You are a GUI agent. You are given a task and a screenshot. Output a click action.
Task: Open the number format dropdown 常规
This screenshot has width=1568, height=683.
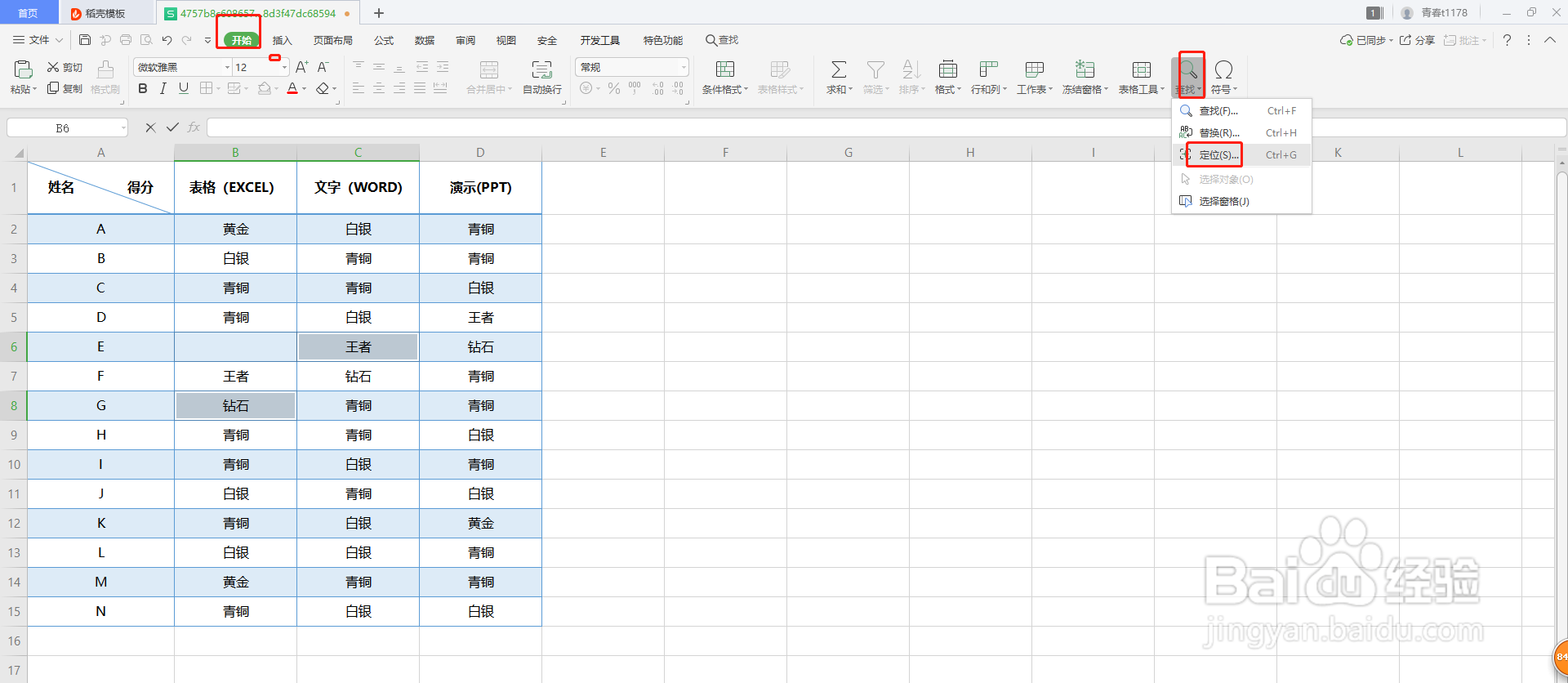pyautogui.click(x=684, y=67)
